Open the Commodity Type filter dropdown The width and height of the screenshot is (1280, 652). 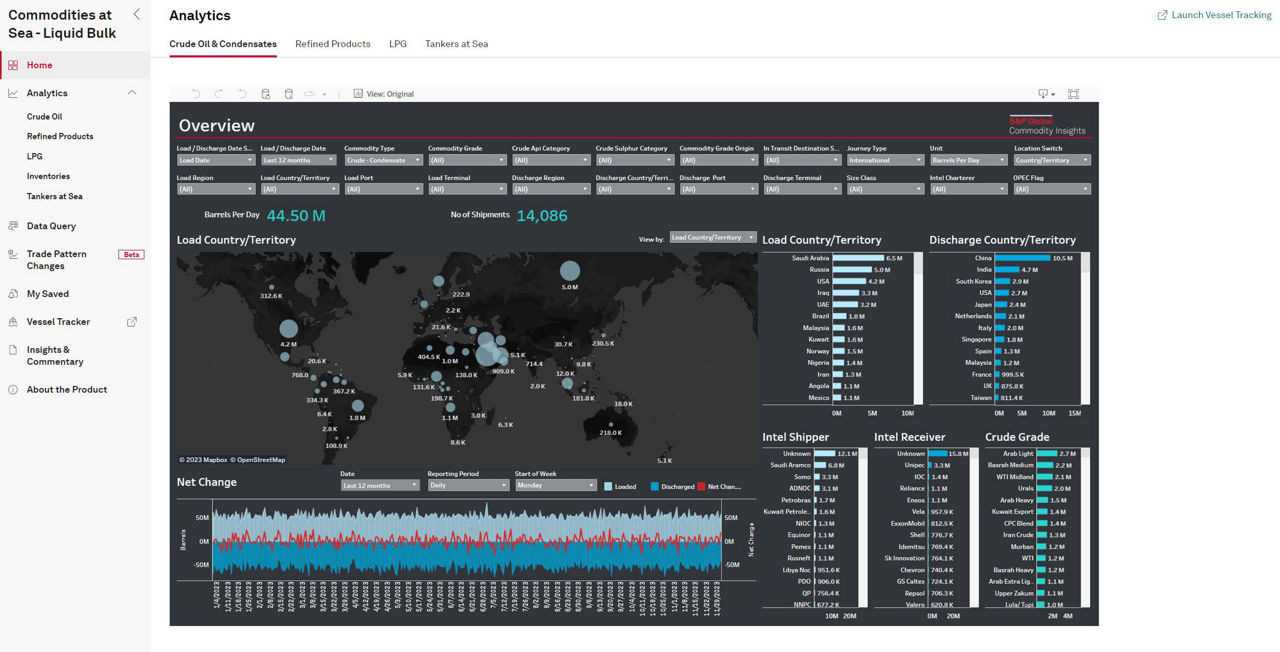[x=383, y=160]
